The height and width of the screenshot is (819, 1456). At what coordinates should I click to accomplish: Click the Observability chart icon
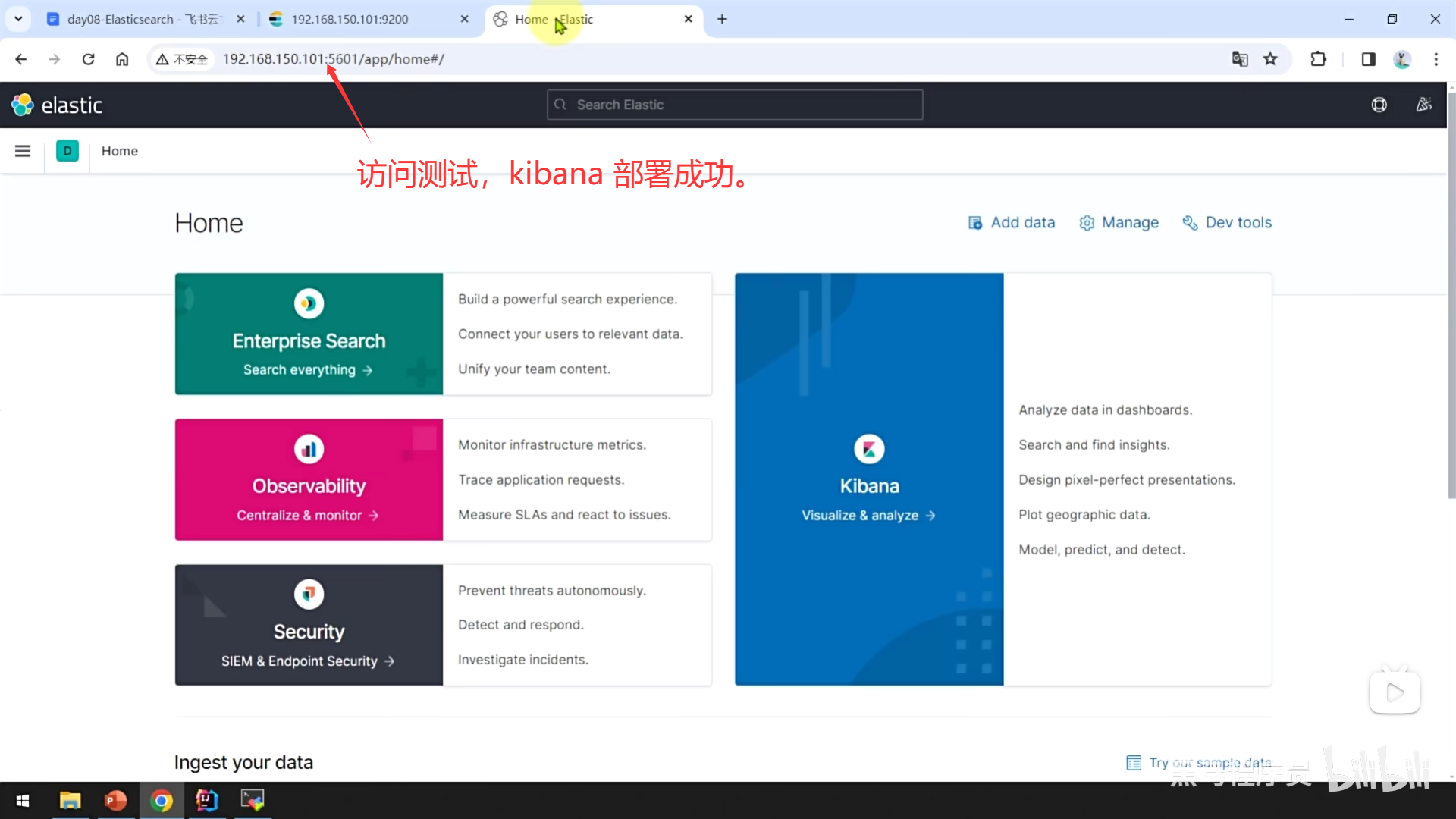309,449
